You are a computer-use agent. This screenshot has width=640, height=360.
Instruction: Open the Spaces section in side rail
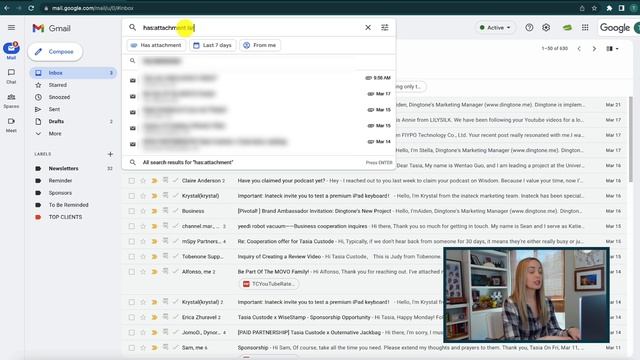pyautogui.click(x=11, y=100)
